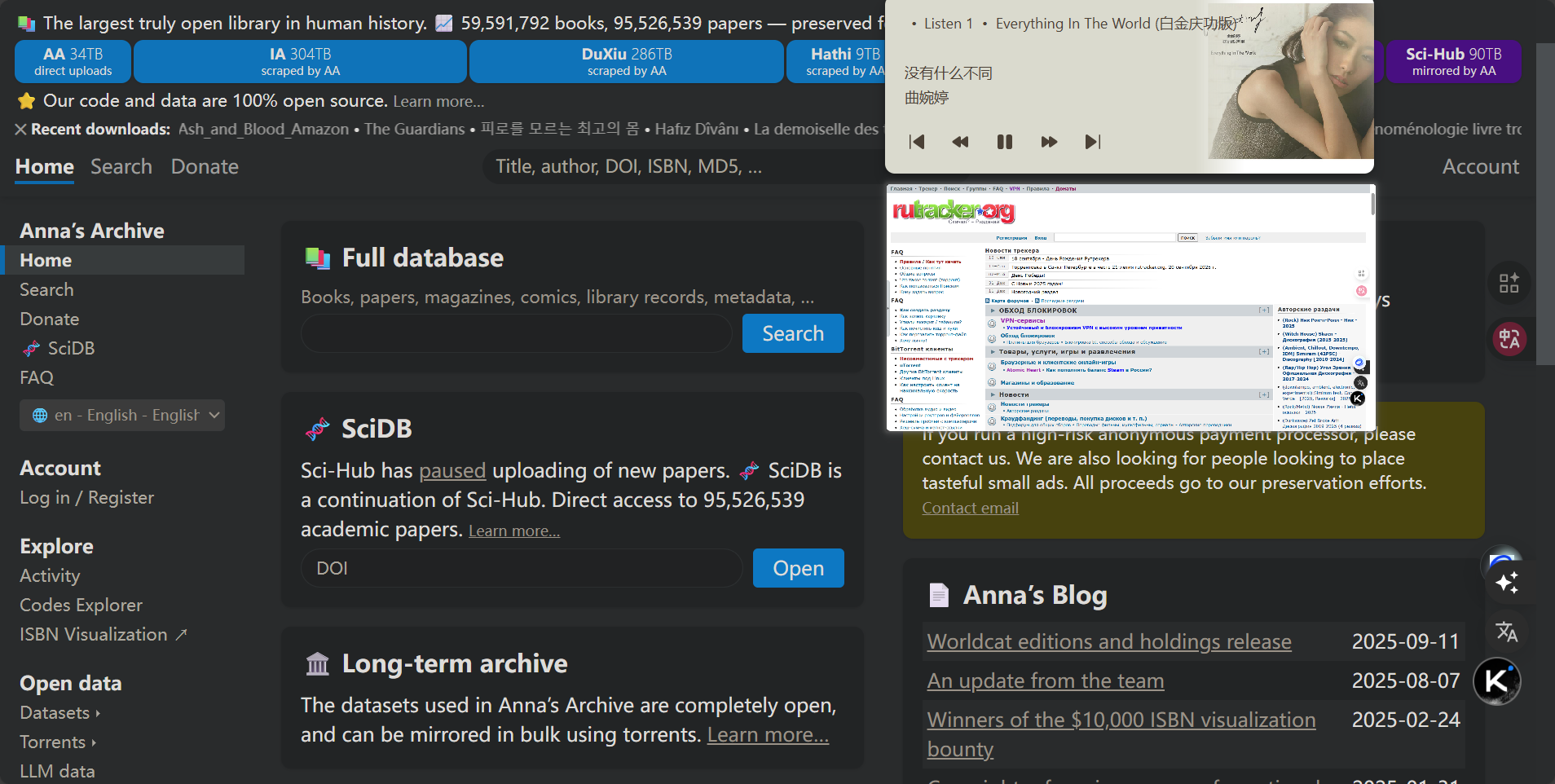Open the Contact email link

tap(970, 509)
